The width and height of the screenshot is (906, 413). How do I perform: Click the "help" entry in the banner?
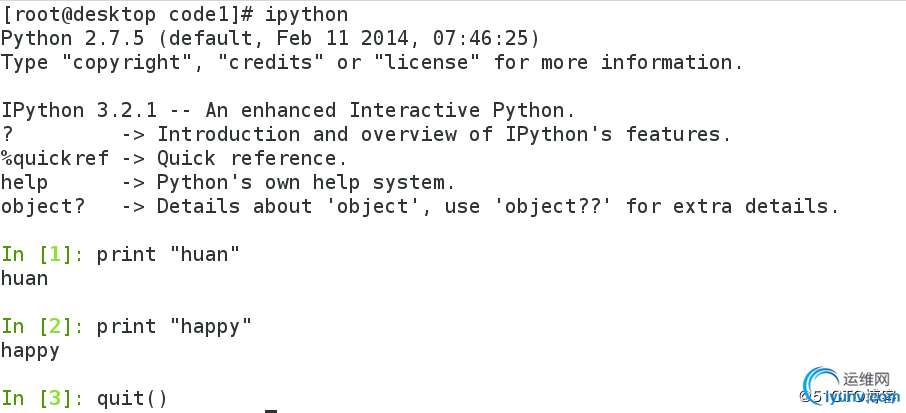click(x=24, y=182)
